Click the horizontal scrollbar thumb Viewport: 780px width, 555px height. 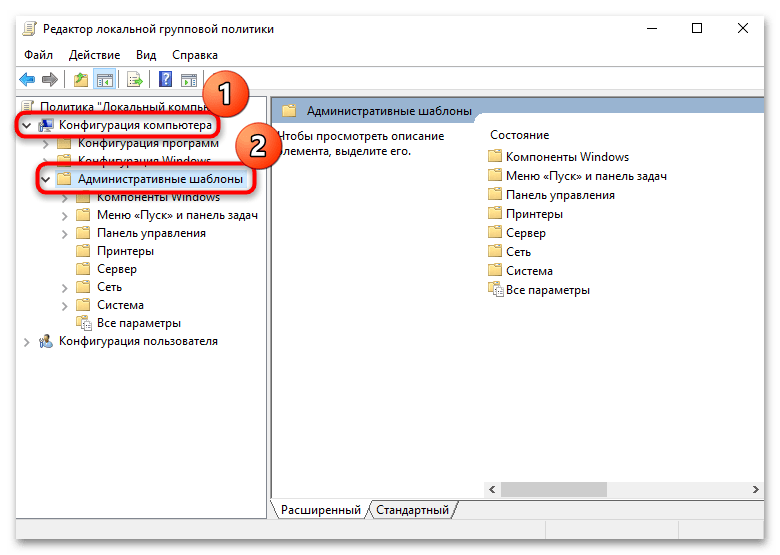554,489
